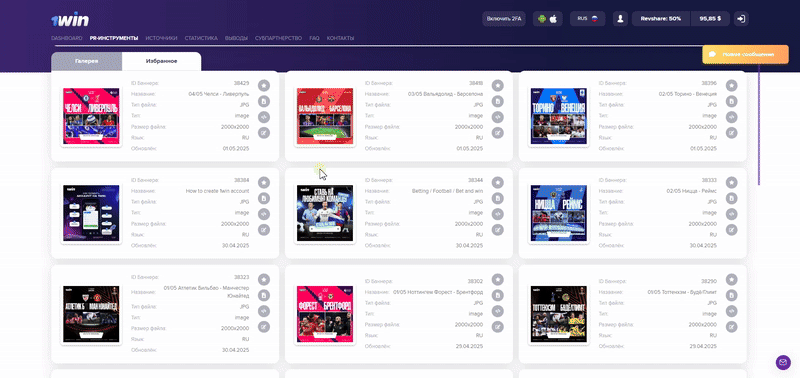The width and height of the screenshot is (800, 378).
Task: Click the edit icon on Торино - Венеция banner
Action: click(x=732, y=133)
